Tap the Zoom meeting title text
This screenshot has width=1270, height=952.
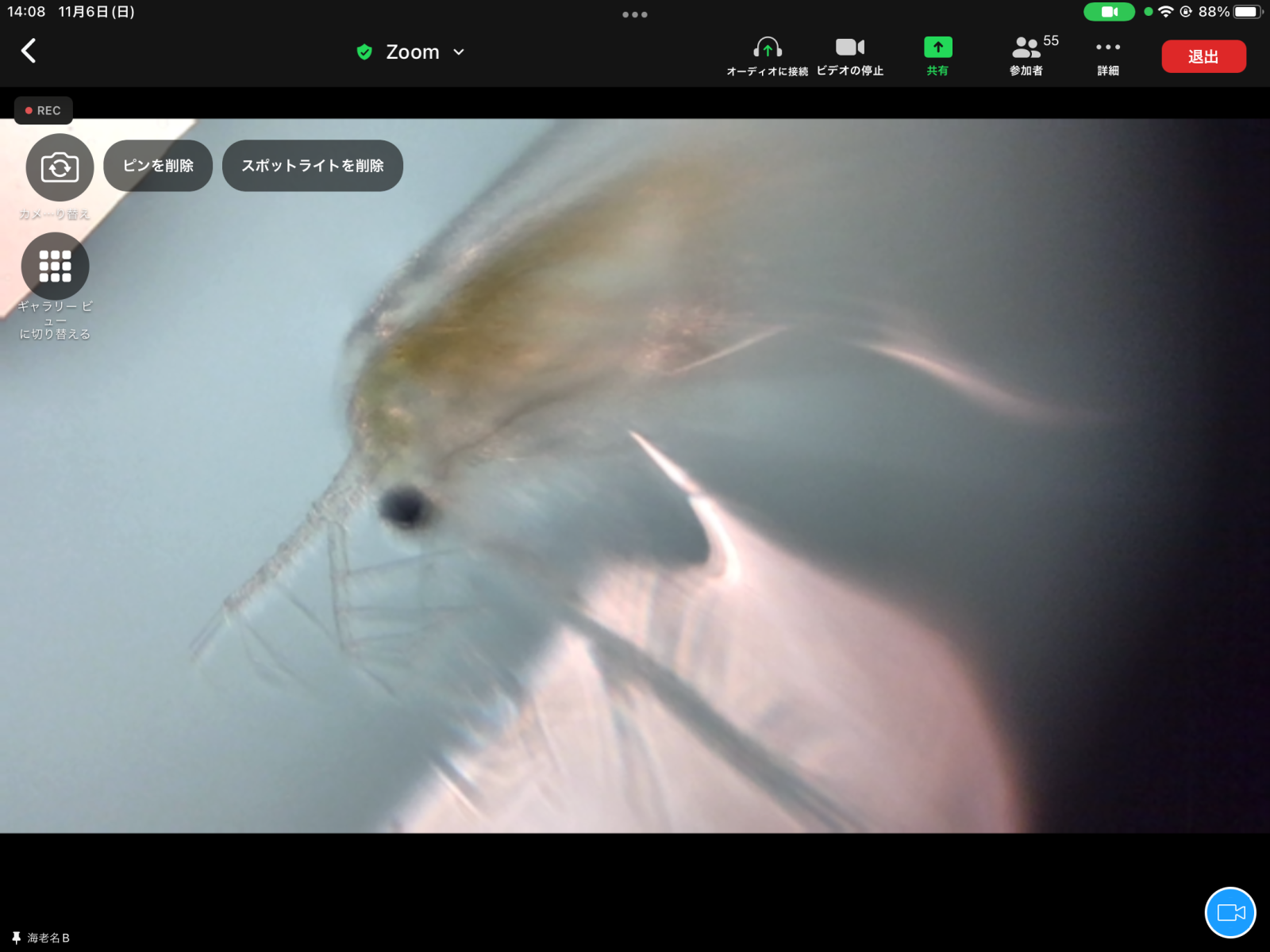[412, 52]
